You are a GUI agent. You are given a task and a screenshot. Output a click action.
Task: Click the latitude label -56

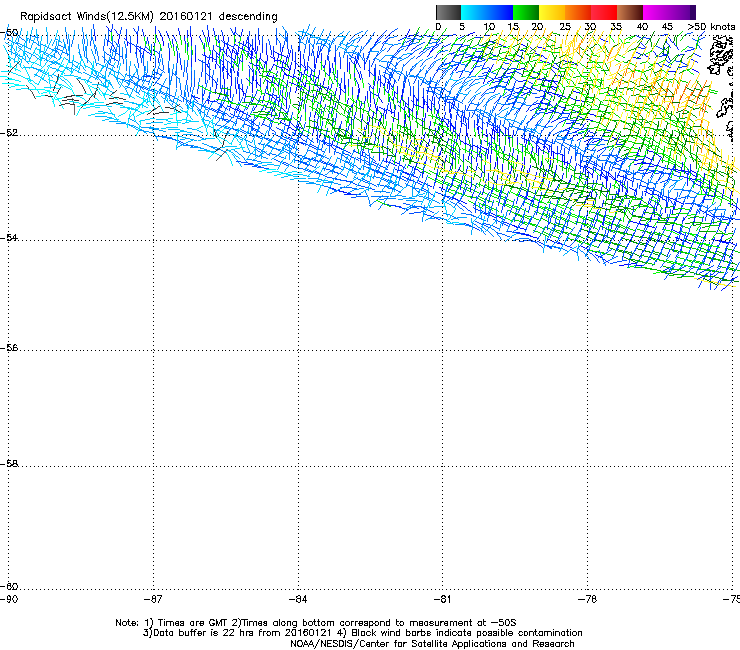9,347
